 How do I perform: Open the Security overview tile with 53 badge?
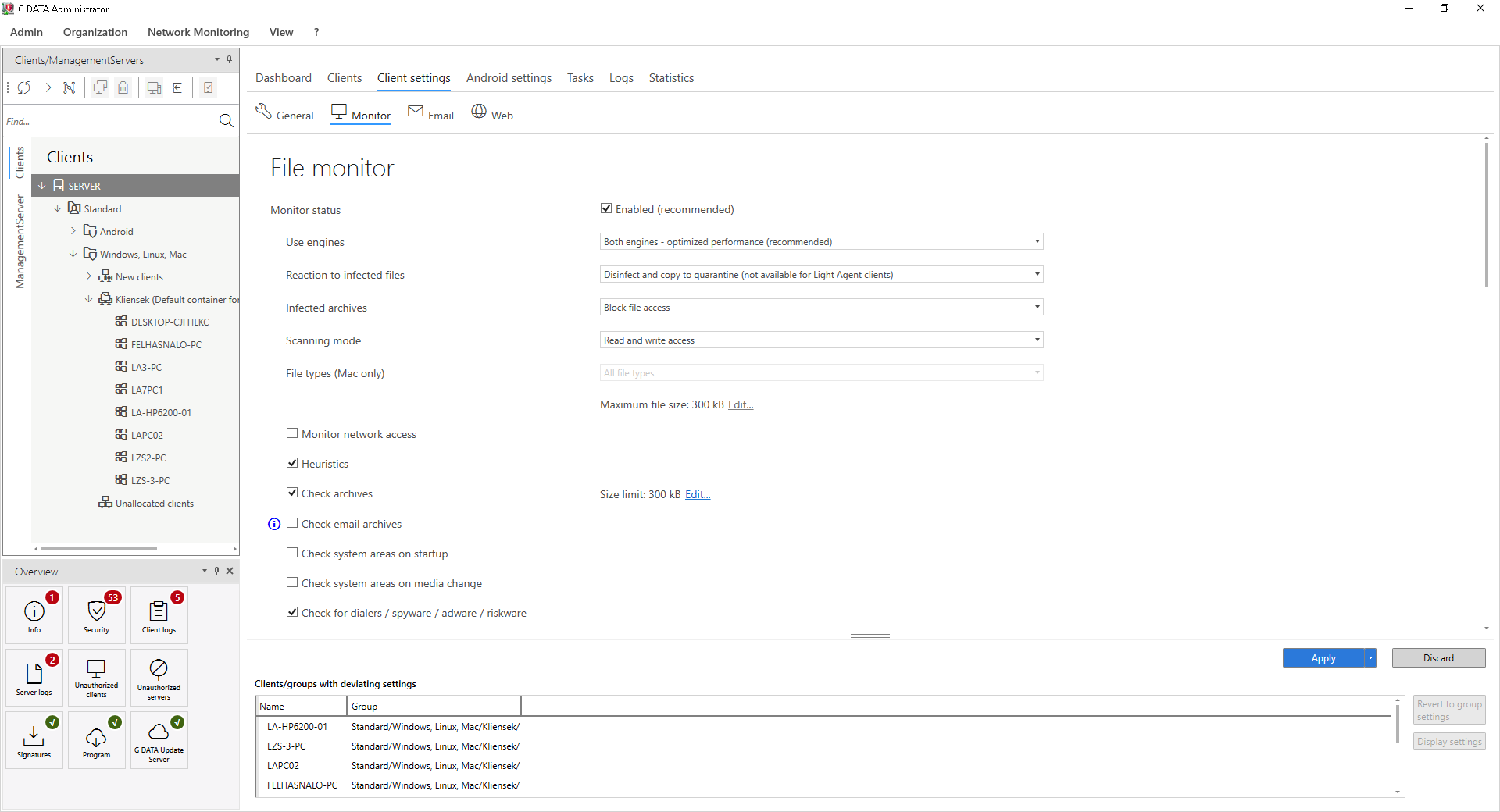(97, 615)
